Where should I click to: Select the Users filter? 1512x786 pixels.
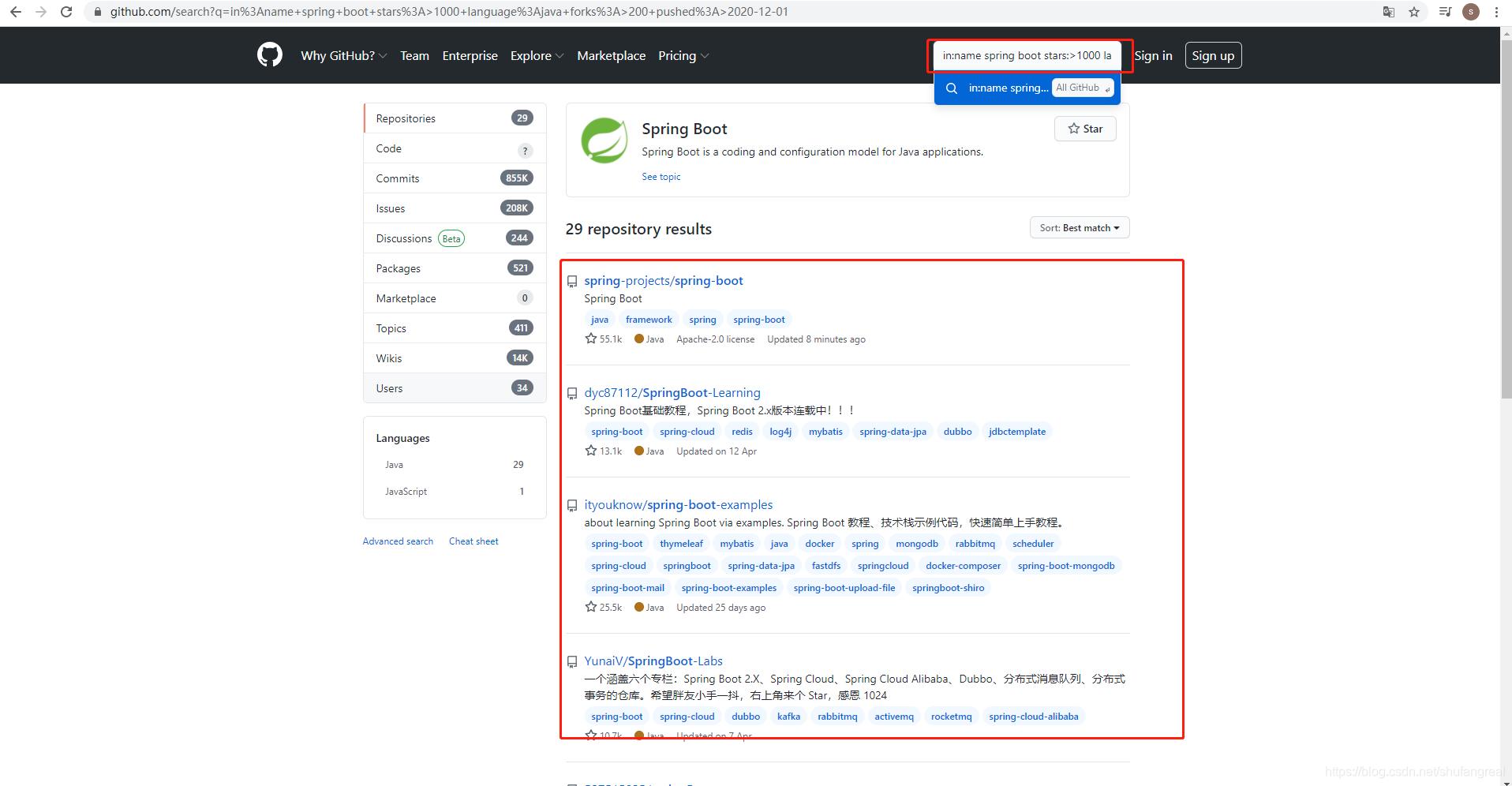(455, 388)
